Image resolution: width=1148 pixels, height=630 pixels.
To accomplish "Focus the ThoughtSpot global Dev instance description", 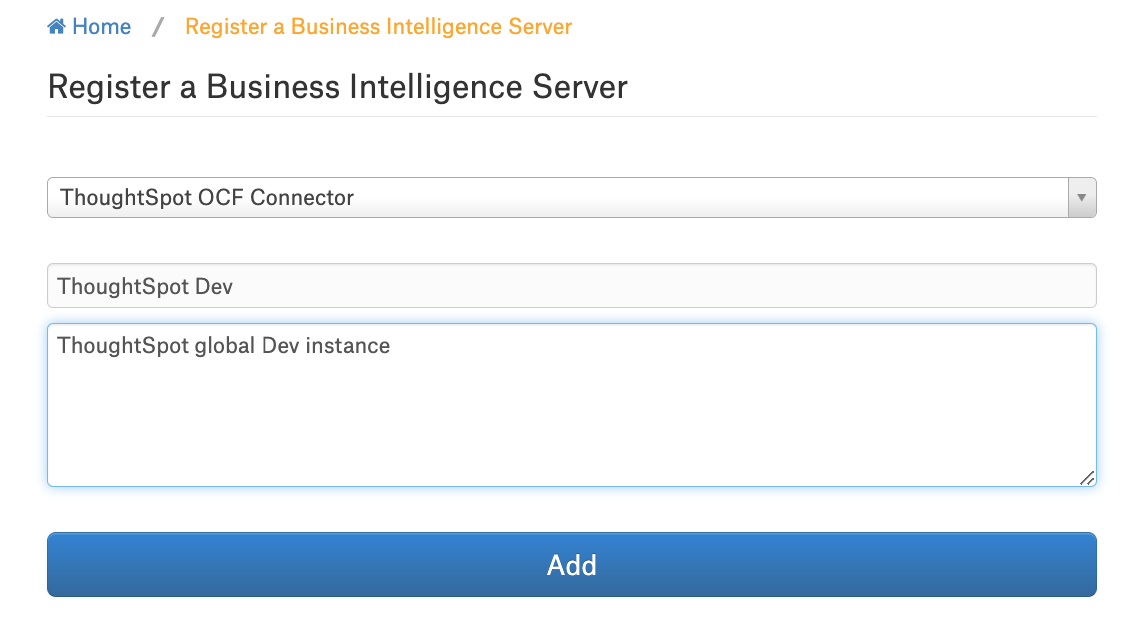I will click(x=572, y=405).
